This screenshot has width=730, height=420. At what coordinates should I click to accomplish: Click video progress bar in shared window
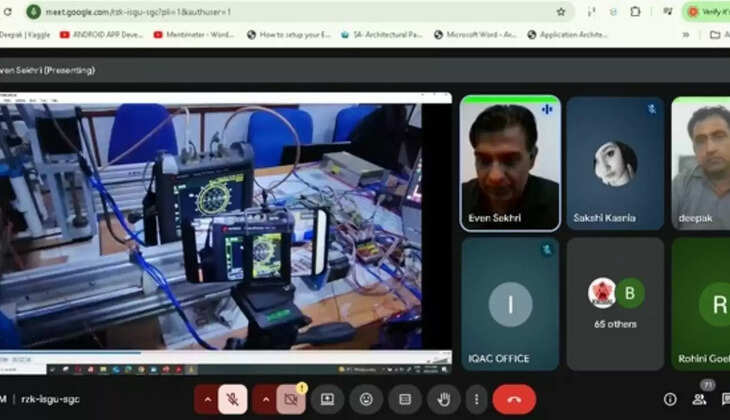coord(226,353)
